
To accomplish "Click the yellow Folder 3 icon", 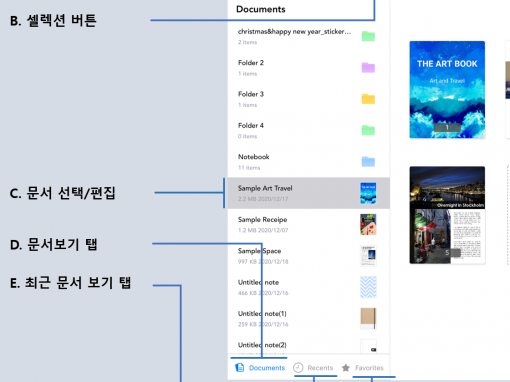I will tap(368, 99).
